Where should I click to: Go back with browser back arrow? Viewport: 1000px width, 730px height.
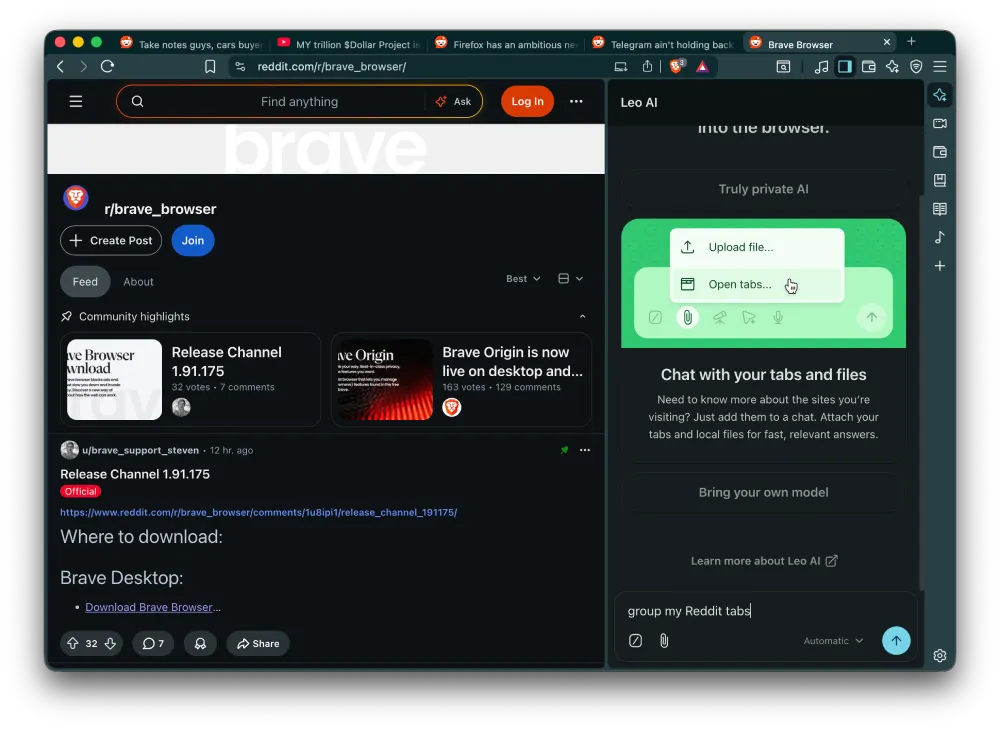(x=61, y=66)
